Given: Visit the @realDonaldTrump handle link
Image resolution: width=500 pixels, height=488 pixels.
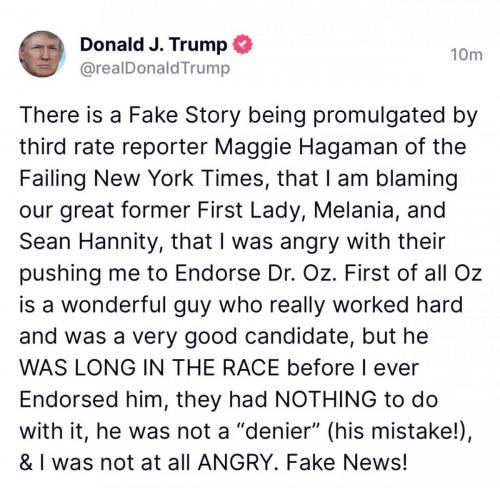Looking at the screenshot, I should [155, 68].
